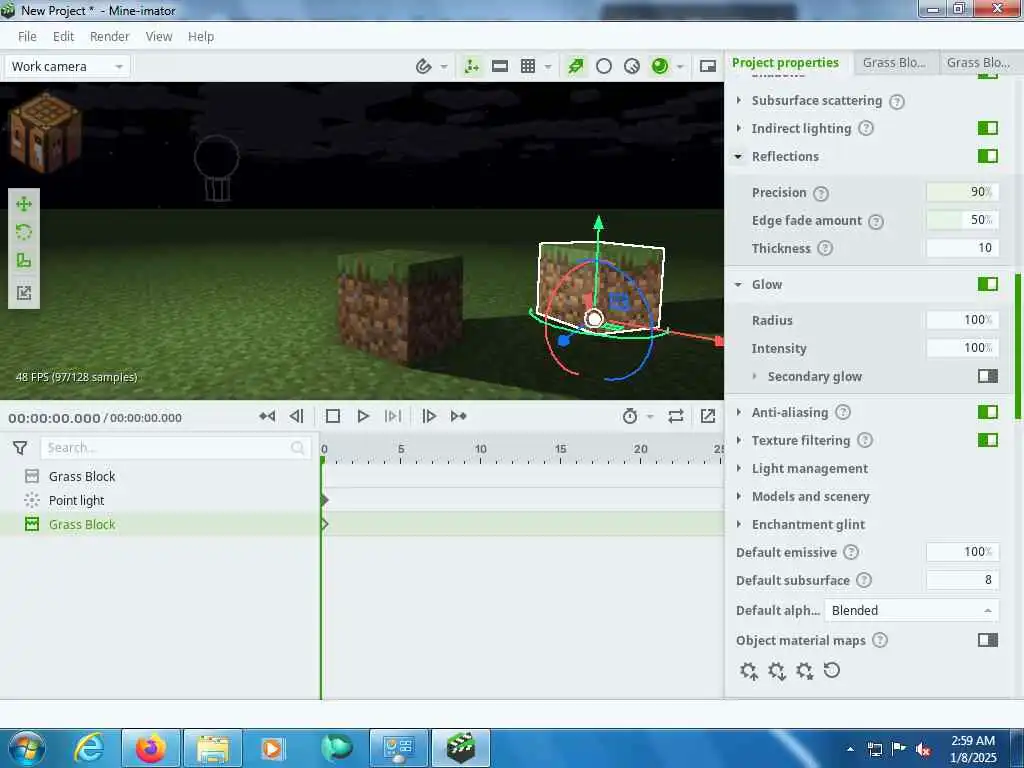Viewport: 1024px width, 768px height.
Task: Toggle the bone/gizmo controls icon
Action: [x=472, y=66]
